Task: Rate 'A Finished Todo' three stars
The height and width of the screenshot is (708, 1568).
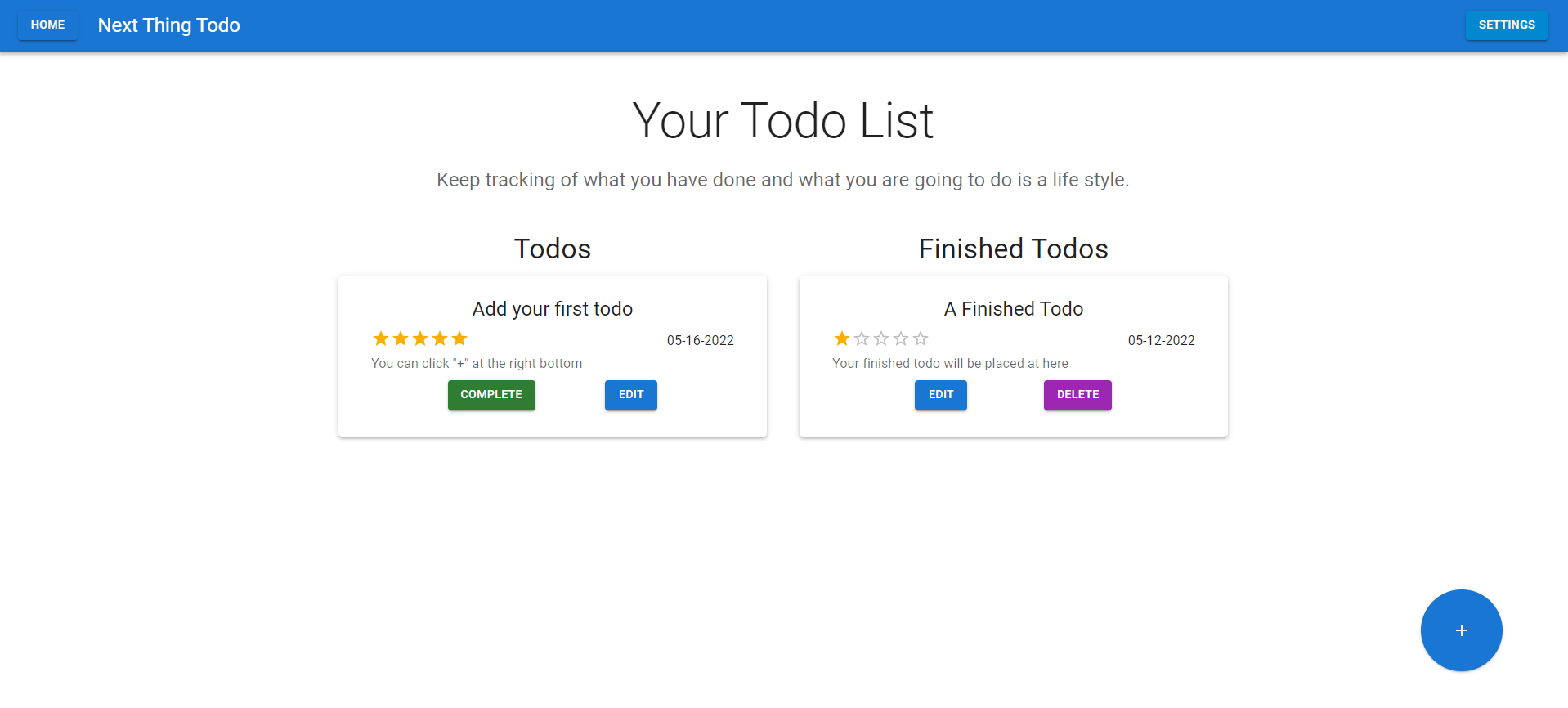Action: pyautogui.click(x=881, y=338)
